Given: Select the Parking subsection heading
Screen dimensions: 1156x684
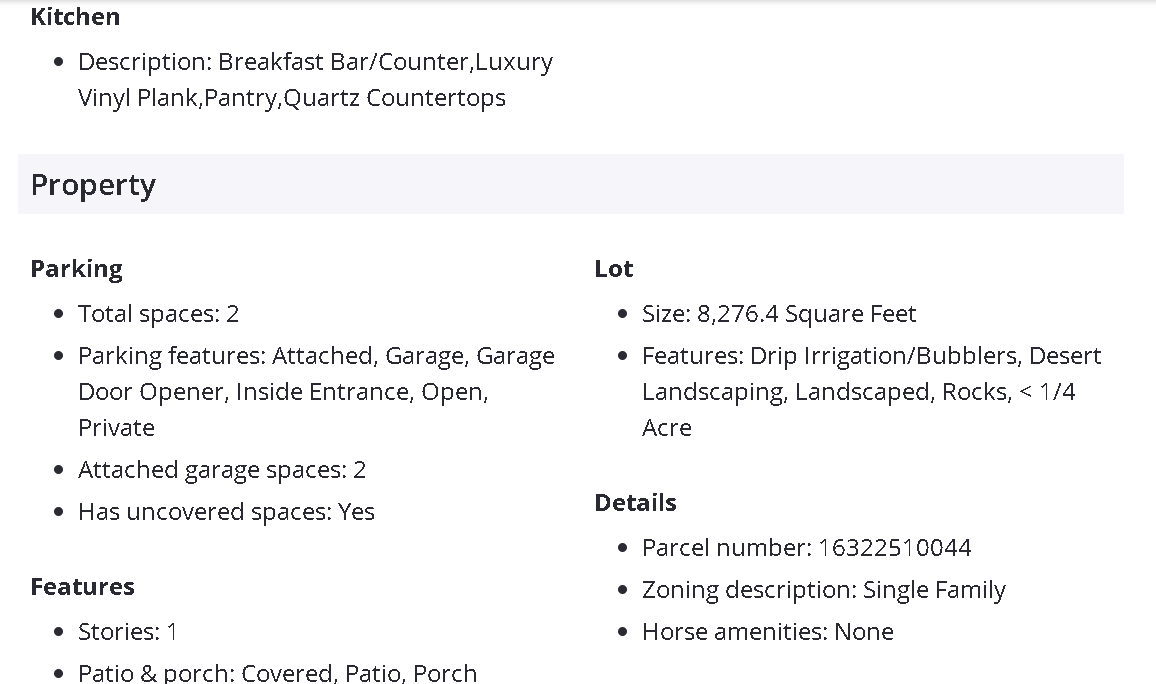Looking at the screenshot, I should point(76,269).
